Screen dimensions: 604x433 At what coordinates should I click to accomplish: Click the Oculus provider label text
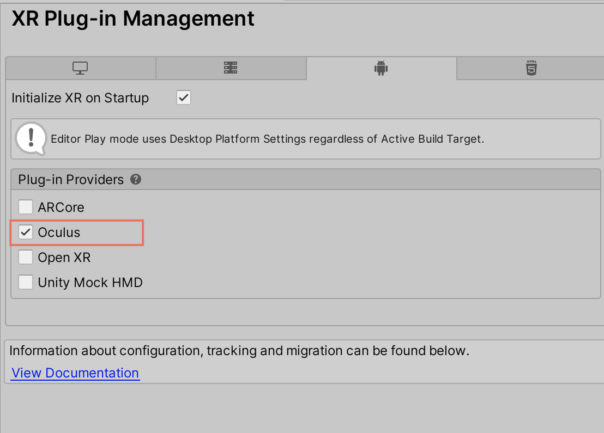[x=59, y=232]
